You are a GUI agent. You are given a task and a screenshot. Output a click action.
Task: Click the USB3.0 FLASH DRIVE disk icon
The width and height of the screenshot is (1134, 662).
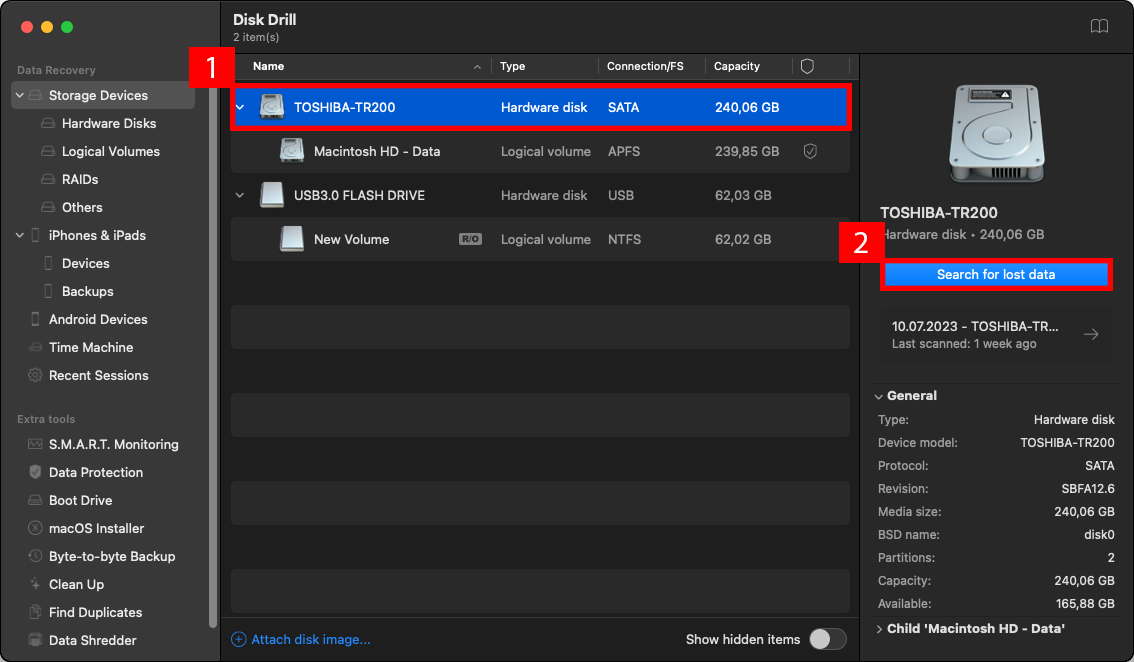click(272, 195)
